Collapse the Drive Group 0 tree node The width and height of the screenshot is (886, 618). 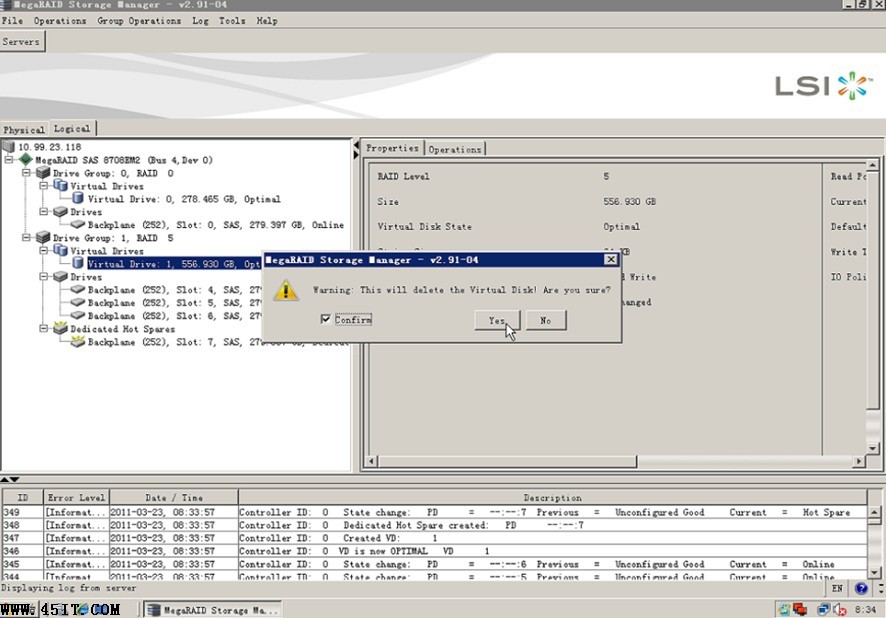(24, 174)
